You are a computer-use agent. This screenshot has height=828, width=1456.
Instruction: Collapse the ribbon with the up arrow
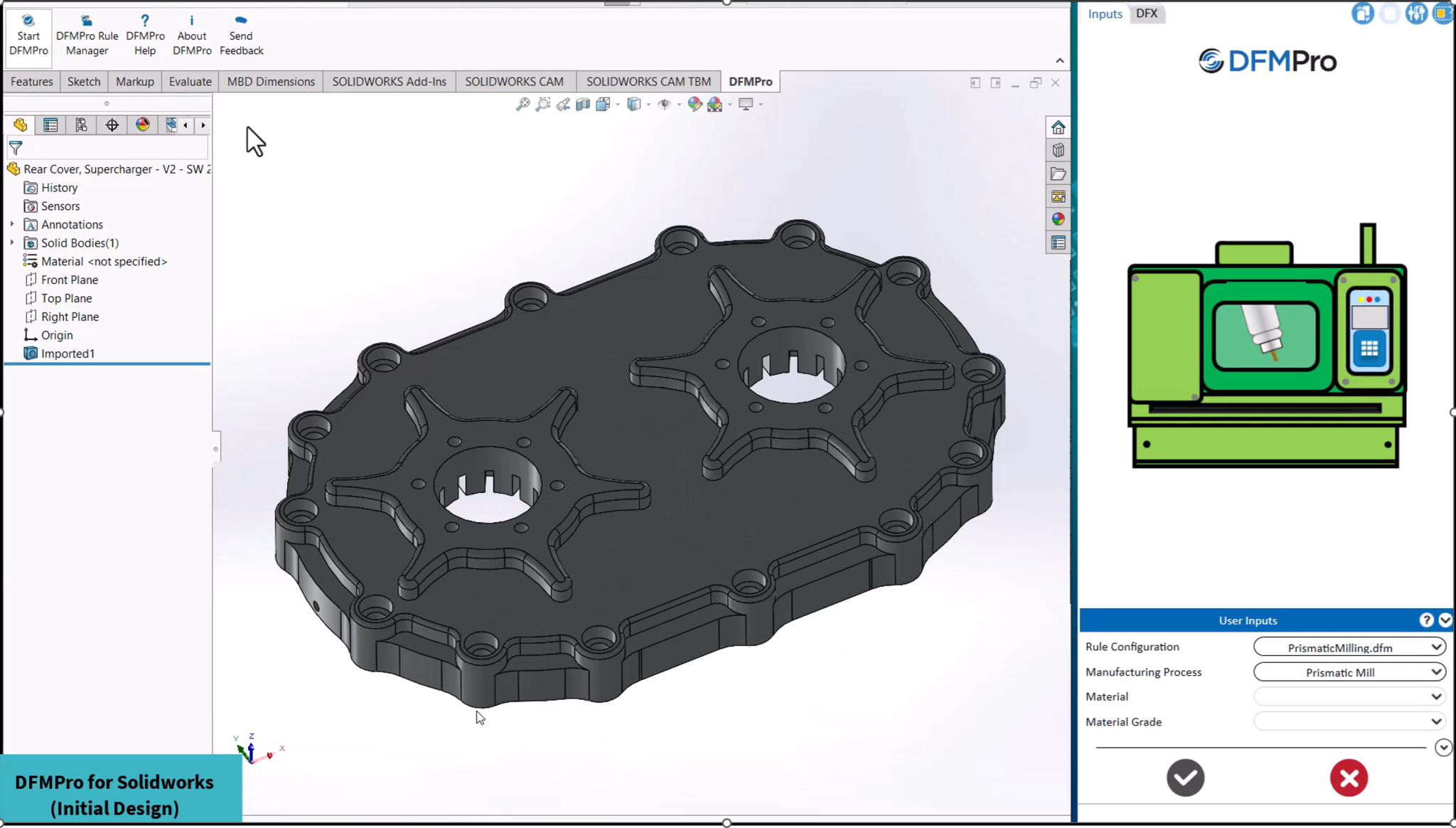tap(1059, 60)
